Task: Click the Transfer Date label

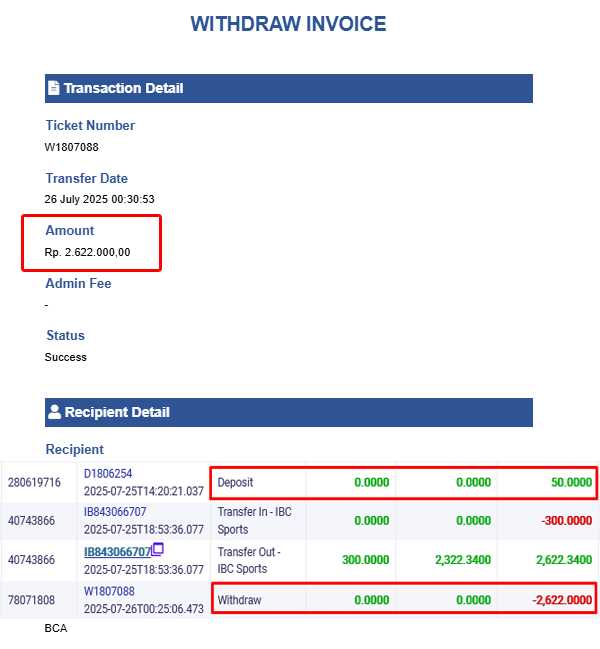Action: (86, 178)
